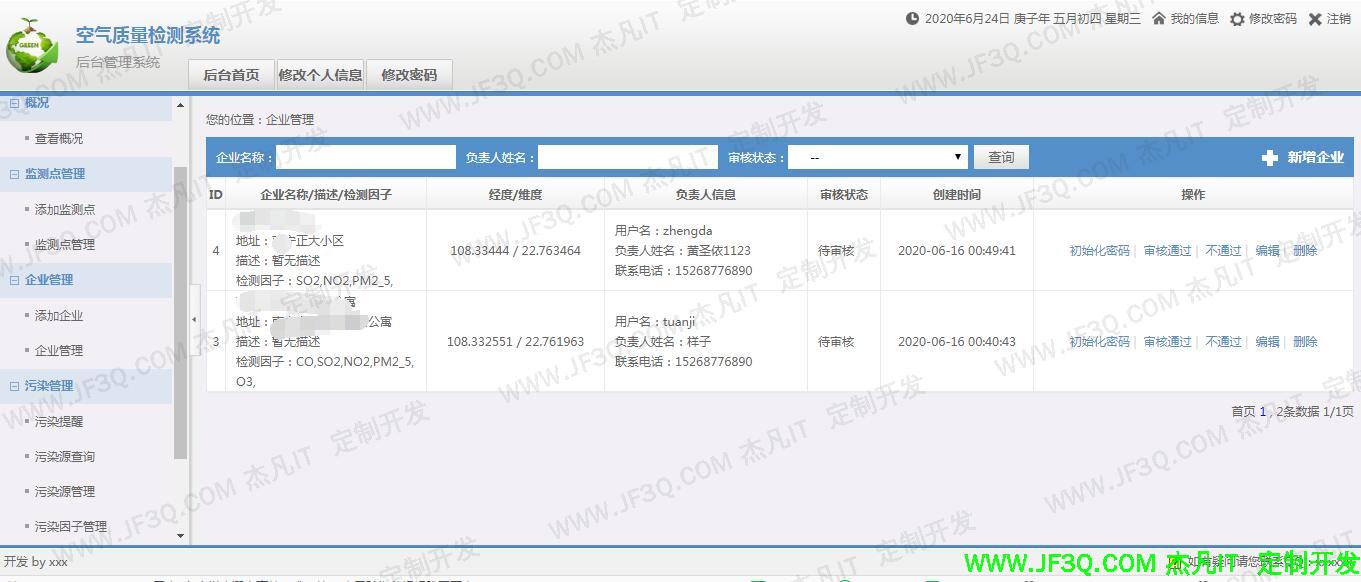Collapse the 污染管理 sidebar section

pos(15,386)
